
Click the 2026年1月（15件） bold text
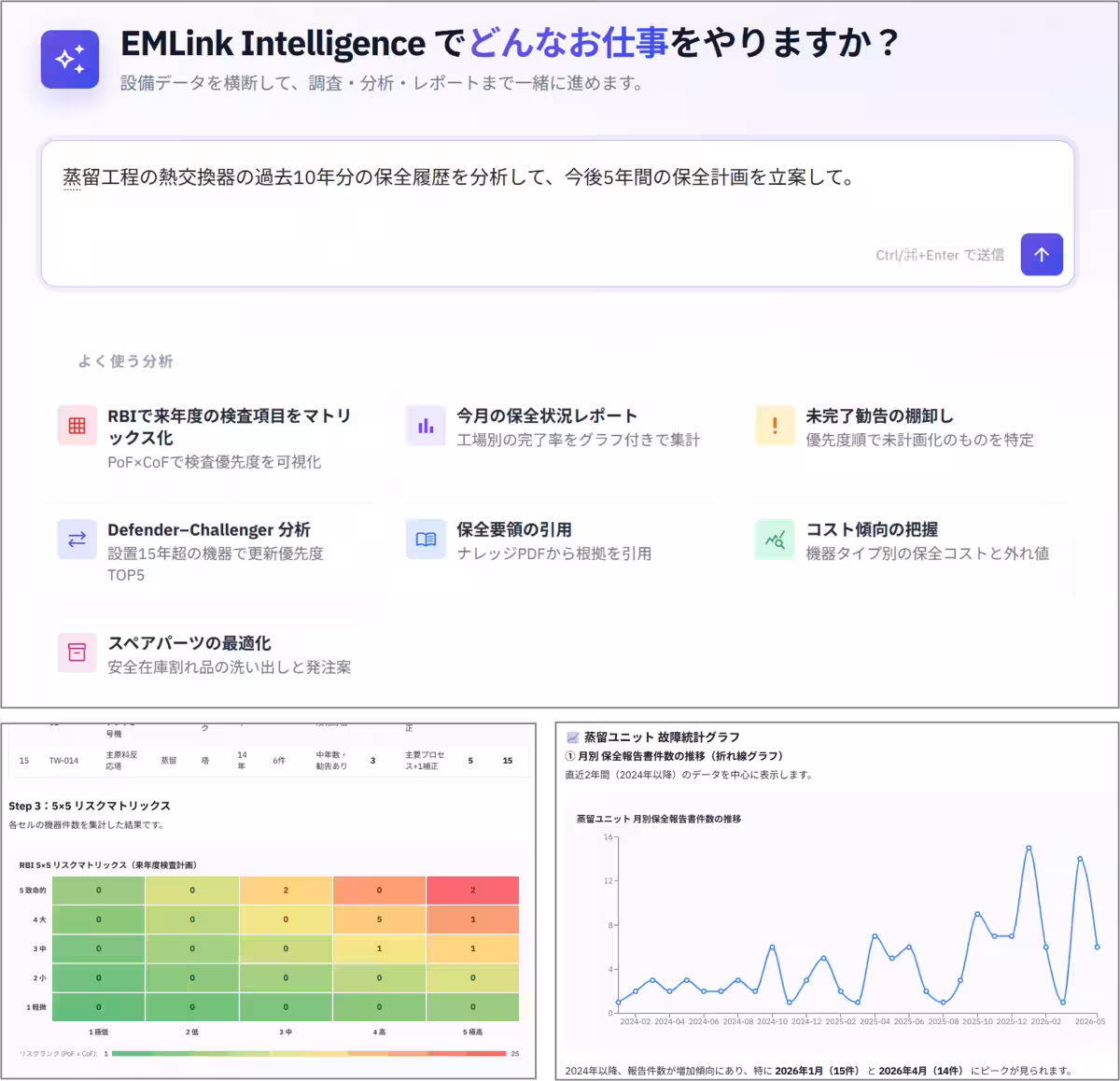[x=816, y=1071]
